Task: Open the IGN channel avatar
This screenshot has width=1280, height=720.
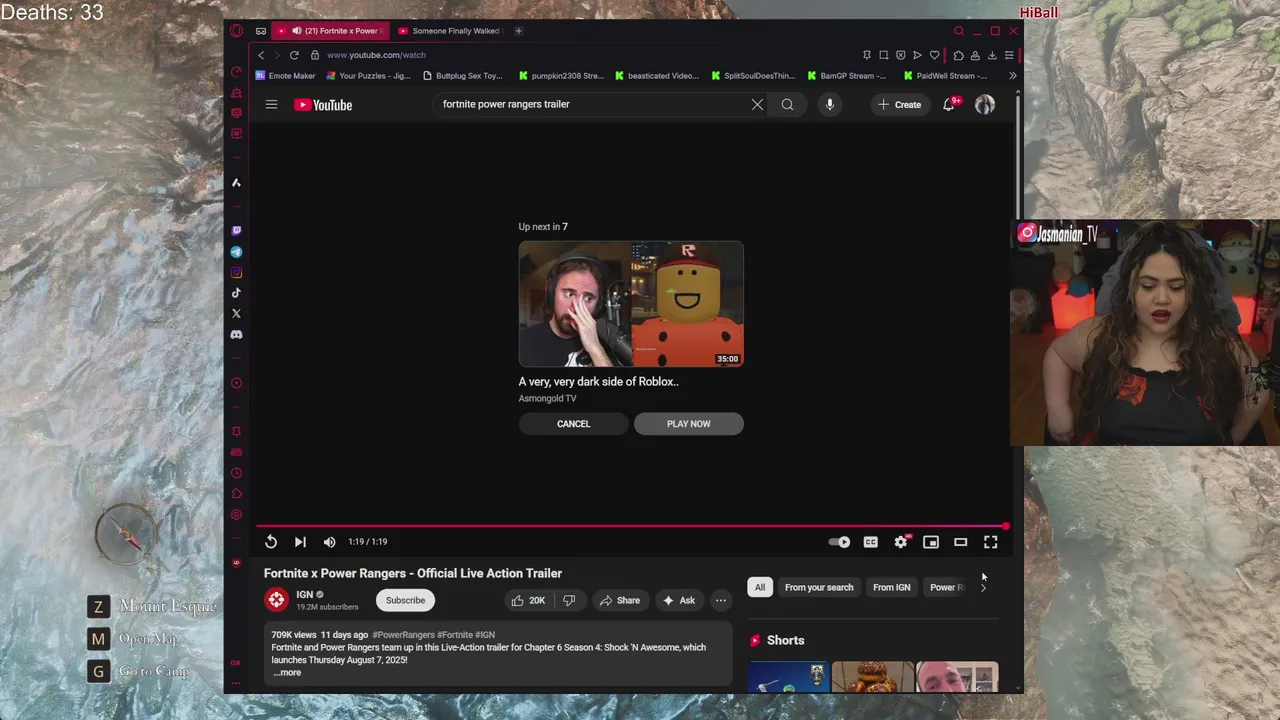Action: (276, 599)
